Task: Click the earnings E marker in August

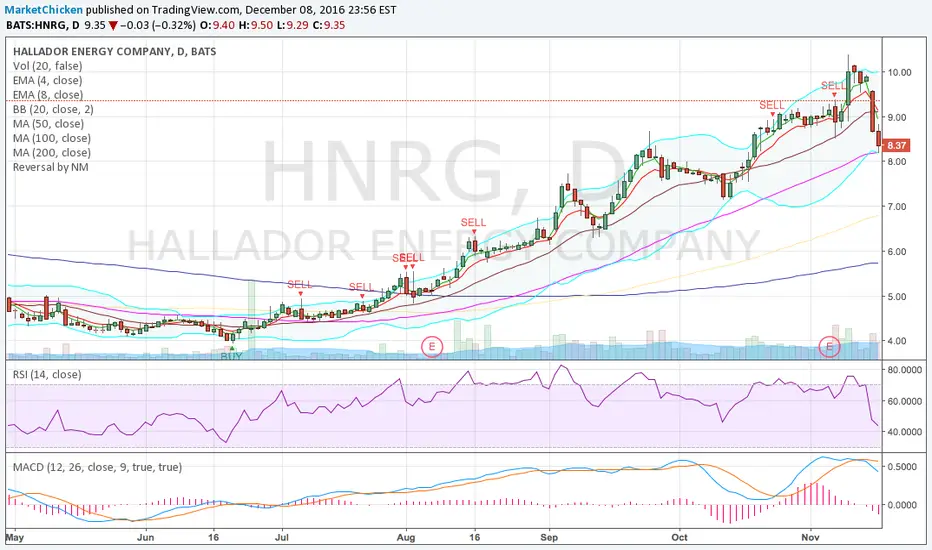Action: [432, 347]
